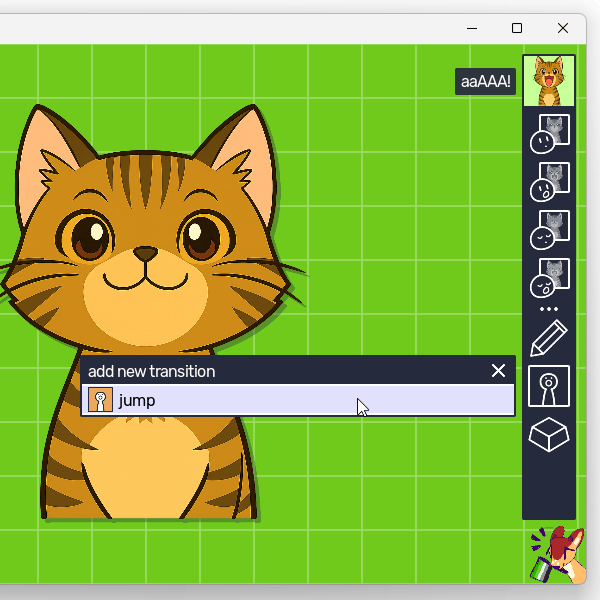Select the surprised open-mouth expression slot

[548, 181]
